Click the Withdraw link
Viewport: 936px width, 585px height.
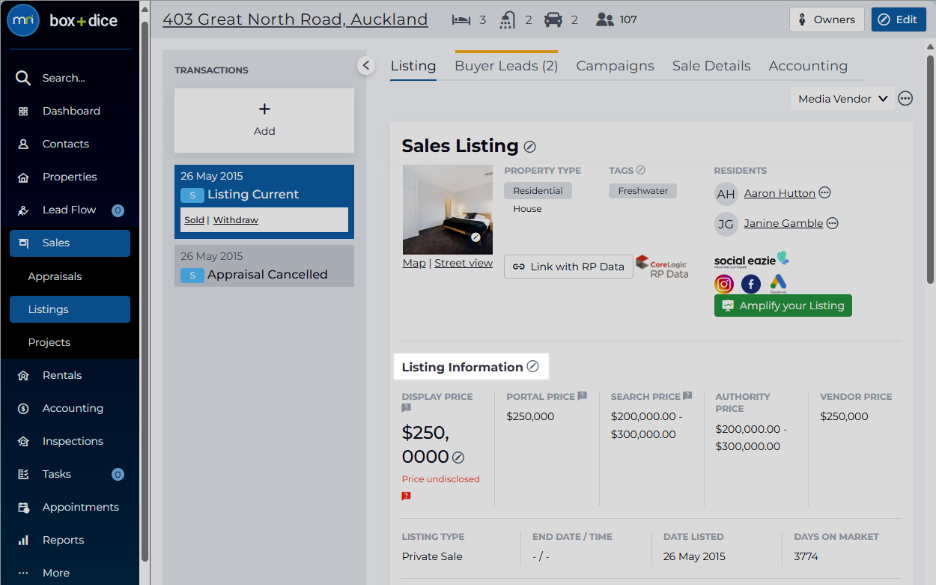click(236, 220)
